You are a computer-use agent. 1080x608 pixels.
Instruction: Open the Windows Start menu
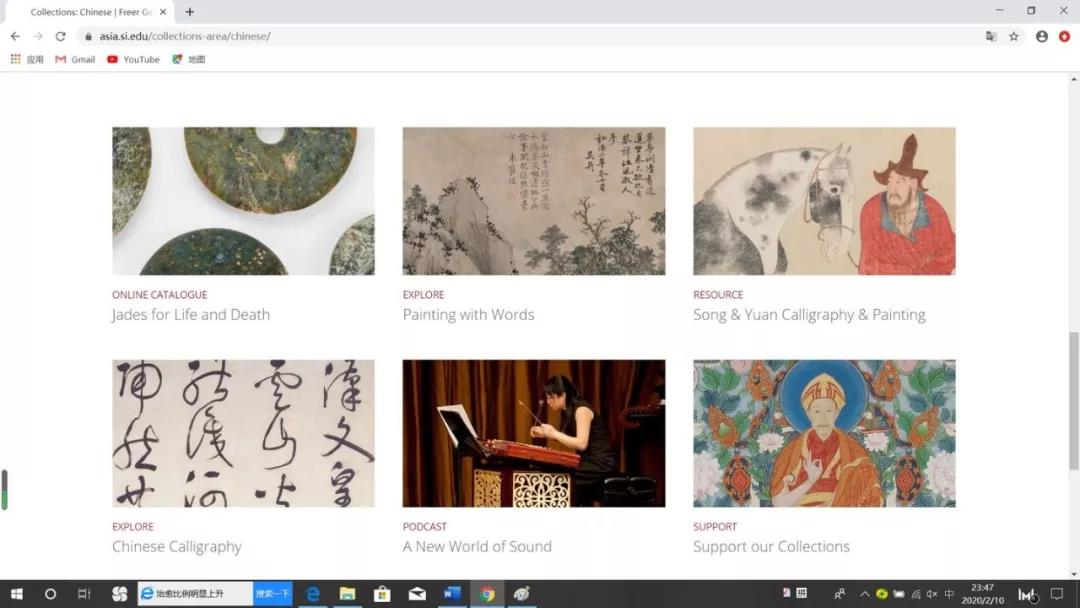tap(17, 594)
